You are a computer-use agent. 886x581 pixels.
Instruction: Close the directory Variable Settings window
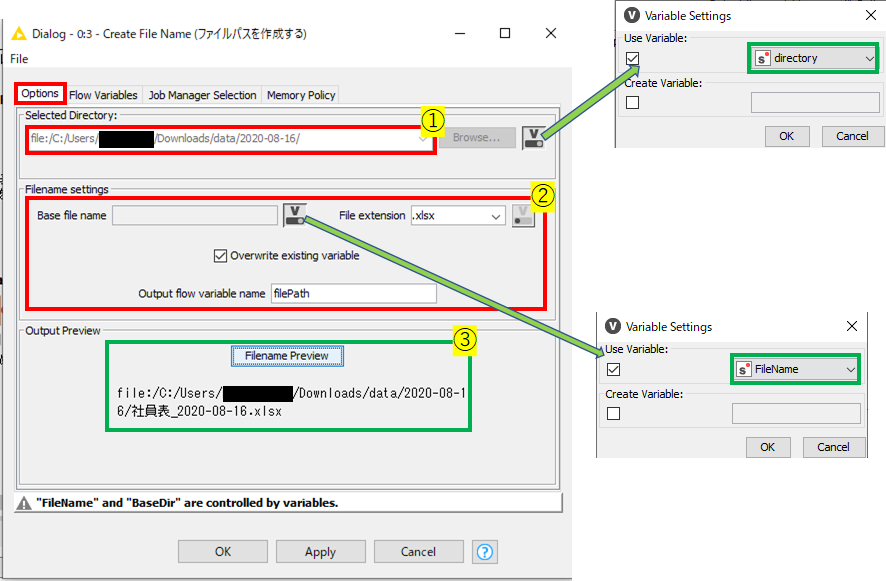871,15
